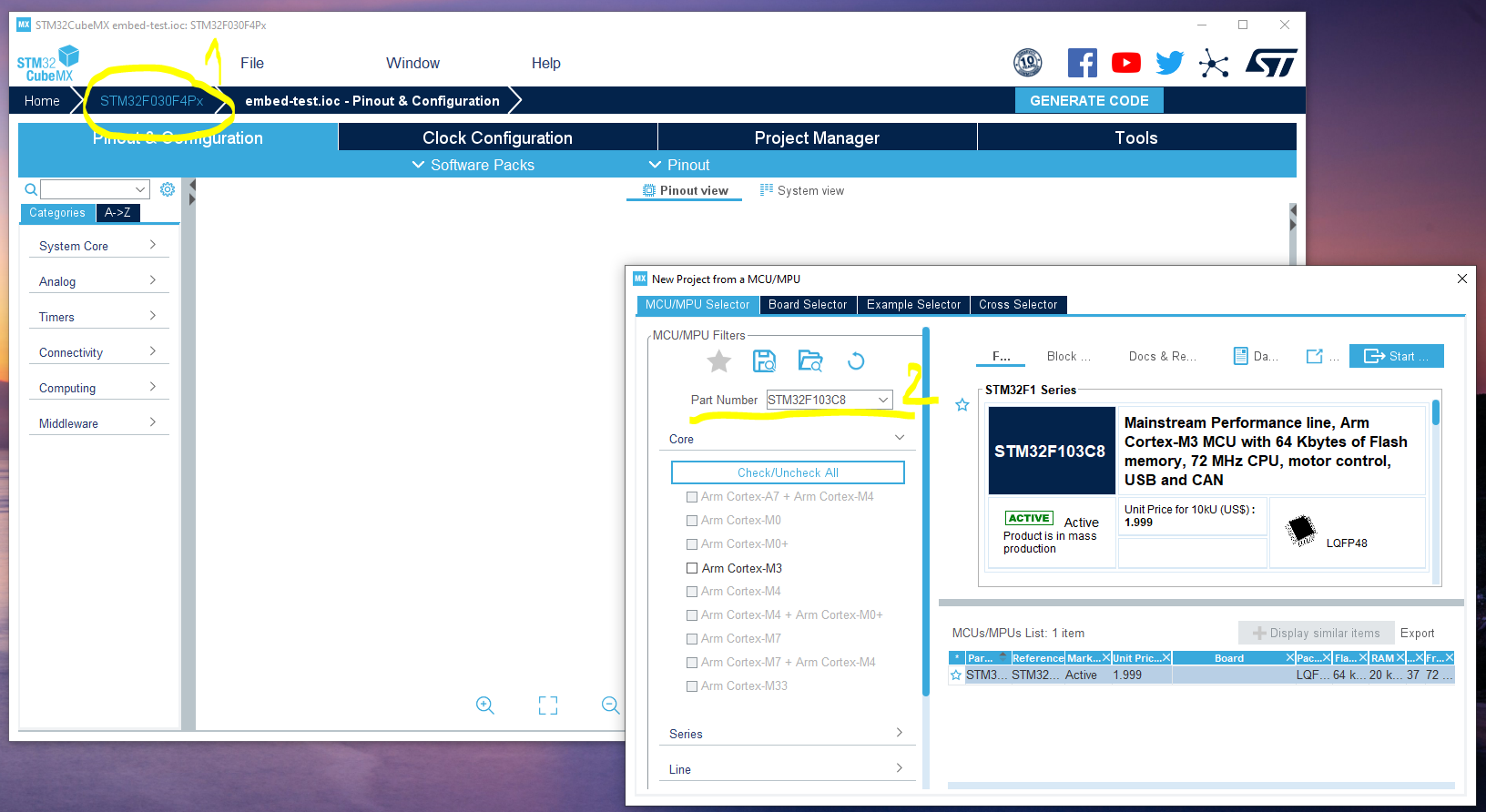Open the peripheral settings gear icon
The width and height of the screenshot is (1486, 812).
pos(168,189)
